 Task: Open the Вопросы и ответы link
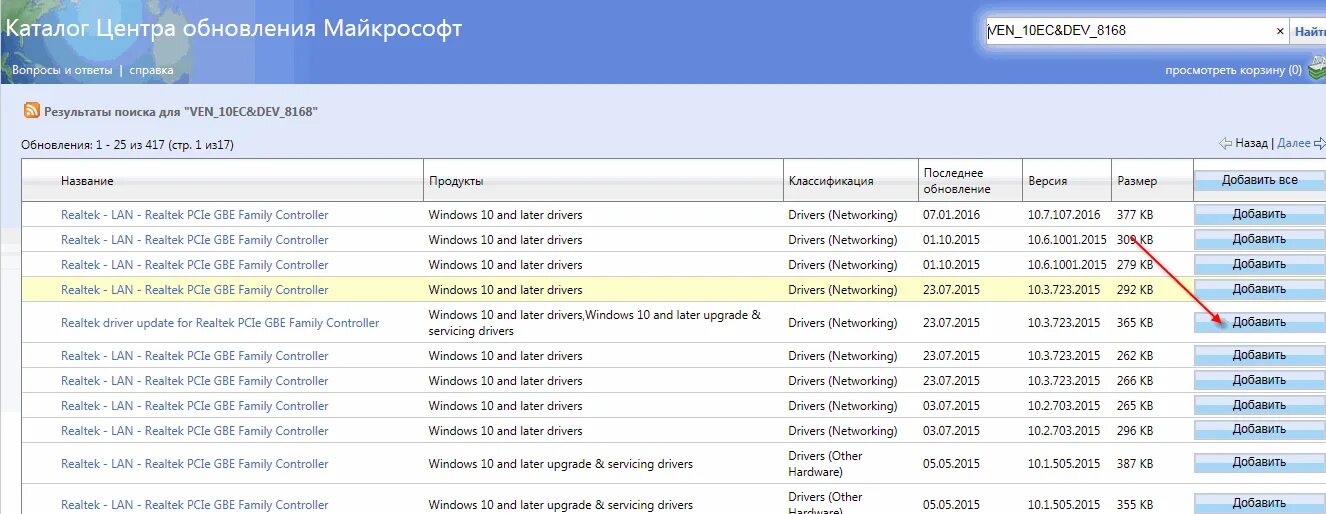(x=62, y=70)
